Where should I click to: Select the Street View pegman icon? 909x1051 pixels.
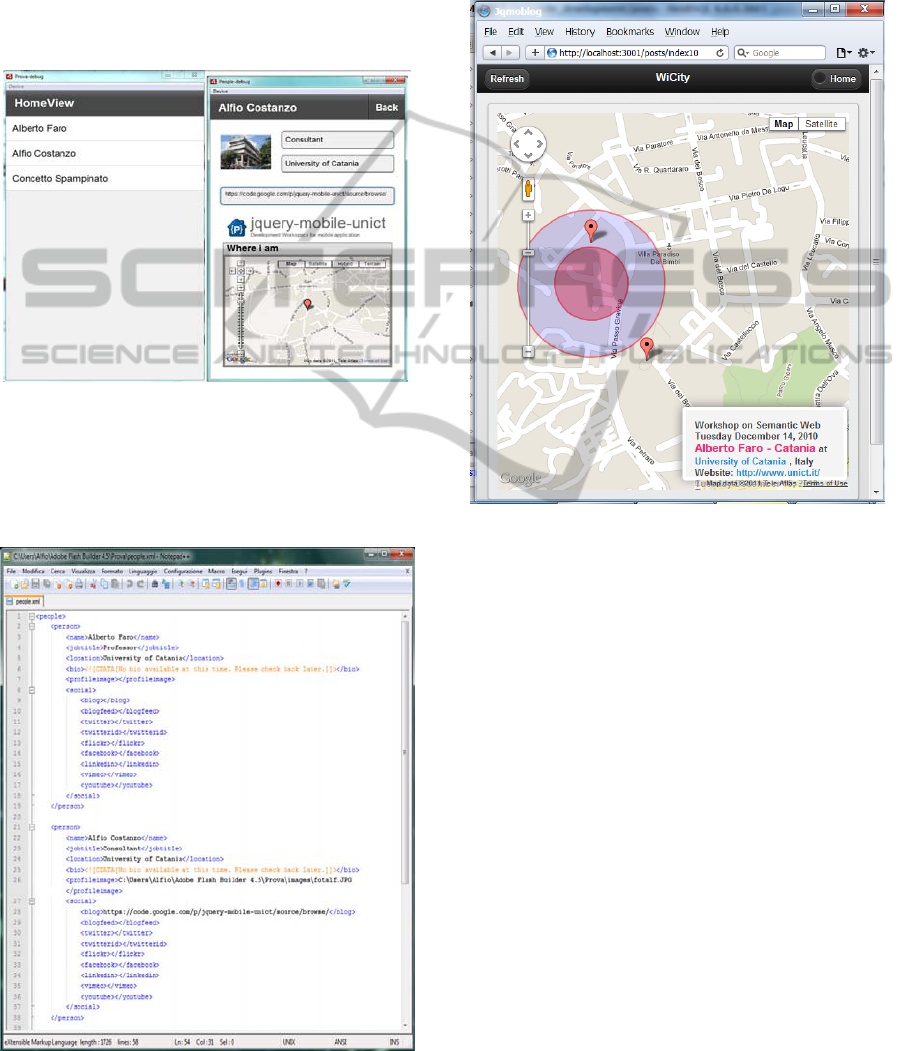click(528, 189)
